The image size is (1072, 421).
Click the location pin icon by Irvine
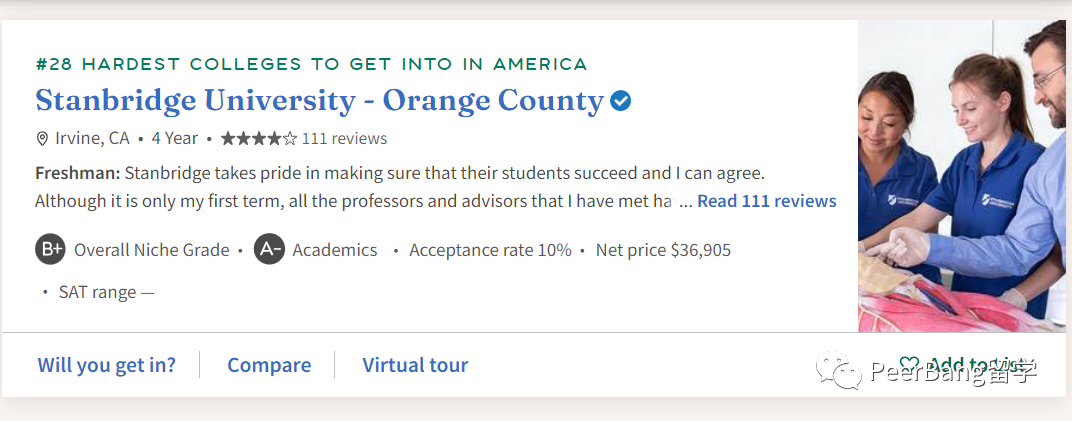42,138
